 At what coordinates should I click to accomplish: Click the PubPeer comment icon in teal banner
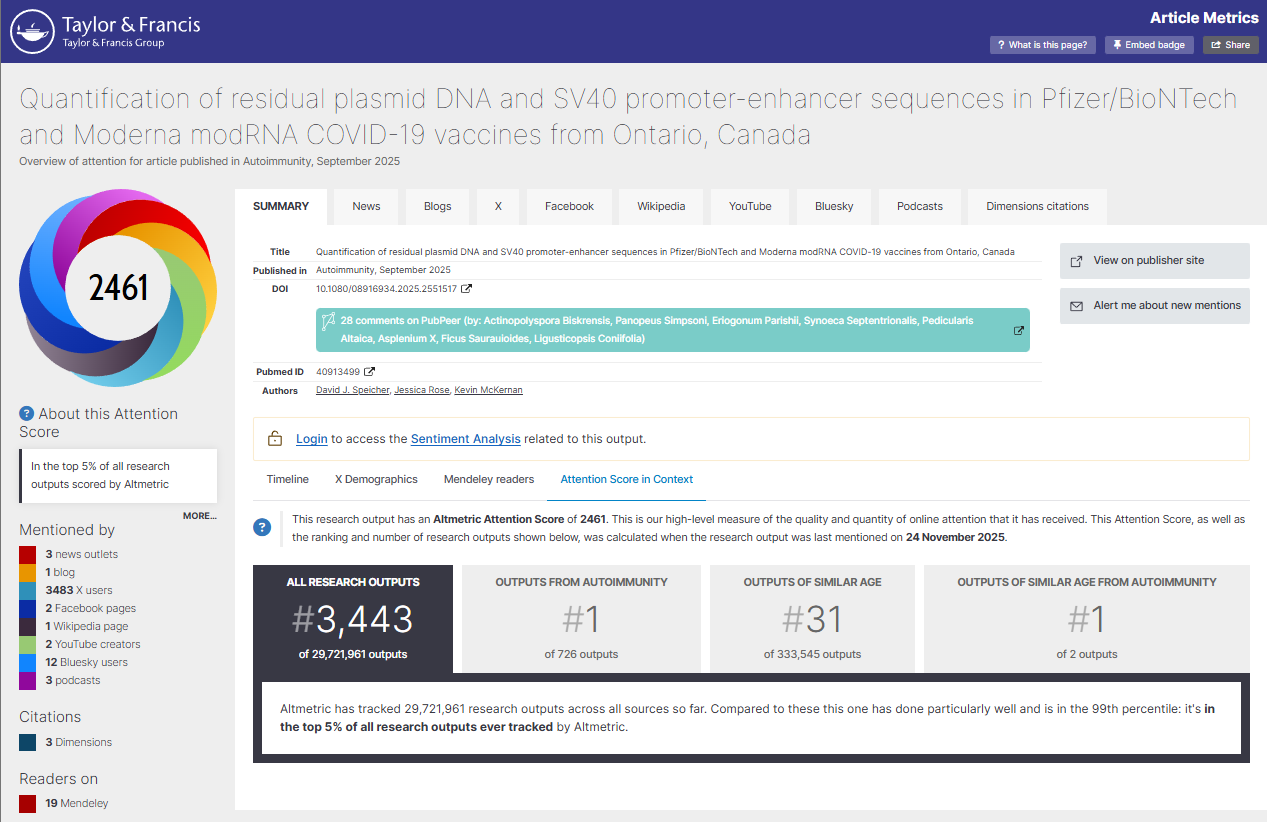point(328,322)
